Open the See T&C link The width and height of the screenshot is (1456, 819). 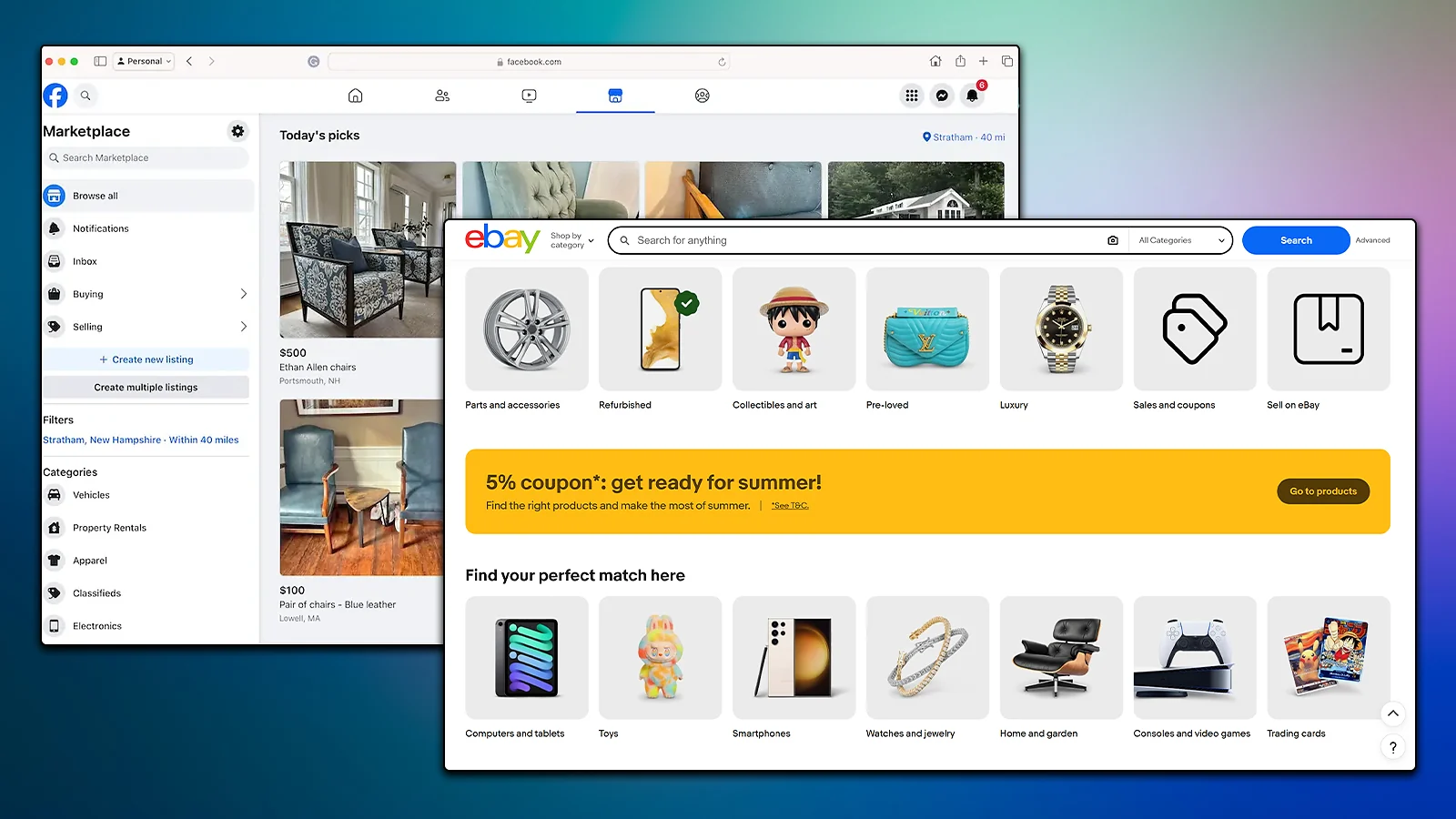(790, 506)
